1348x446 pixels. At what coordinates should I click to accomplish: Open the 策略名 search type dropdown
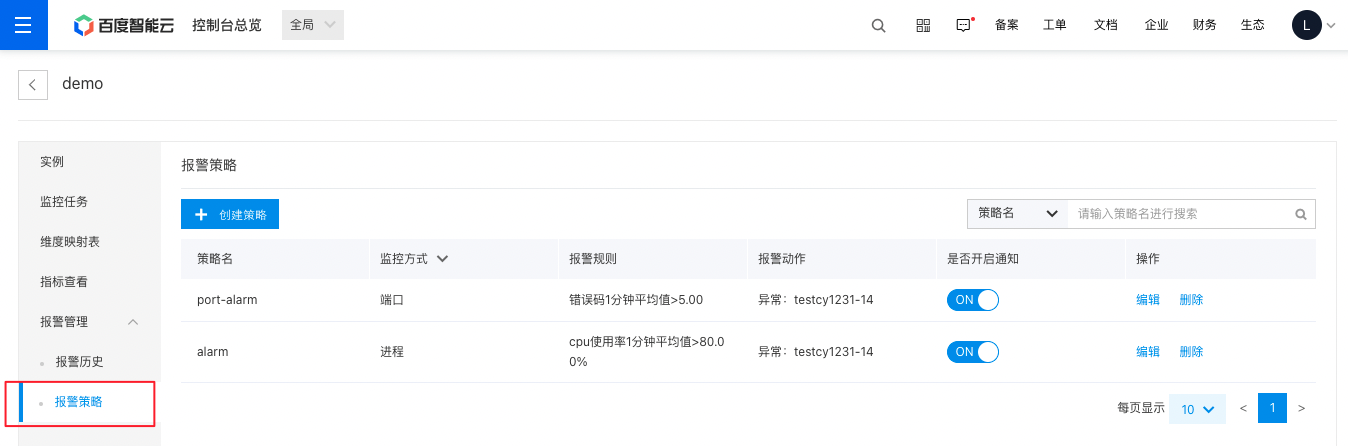(1017, 214)
